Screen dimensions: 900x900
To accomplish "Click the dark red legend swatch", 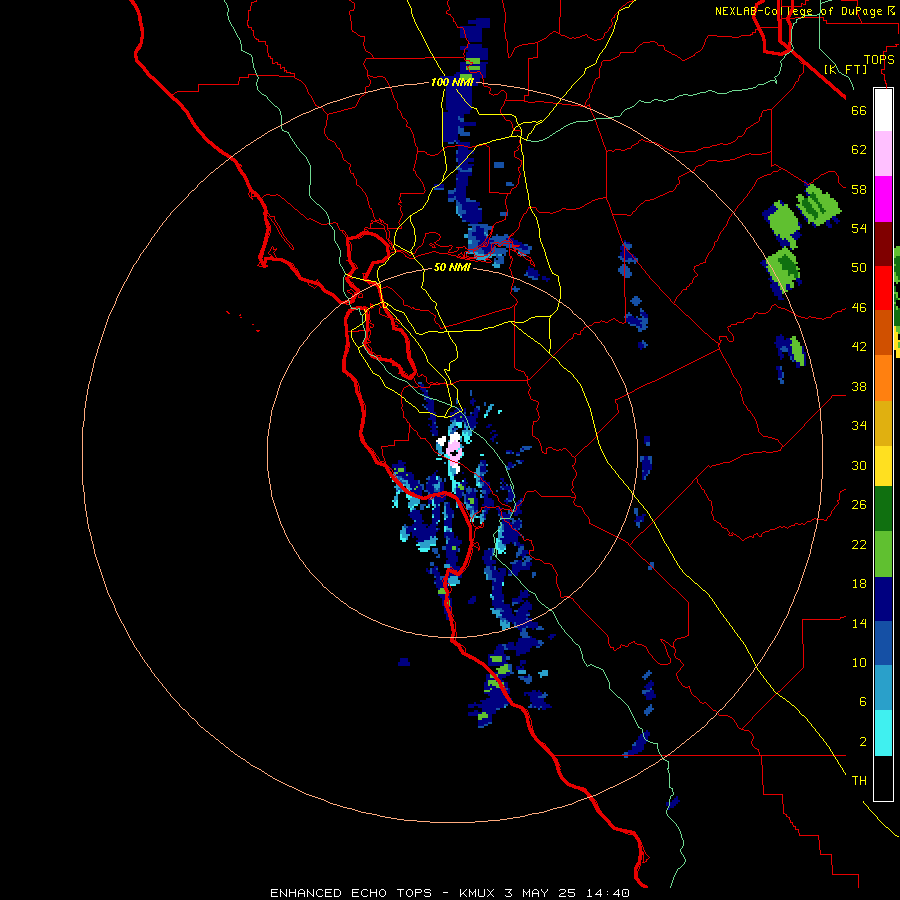I will [883, 245].
